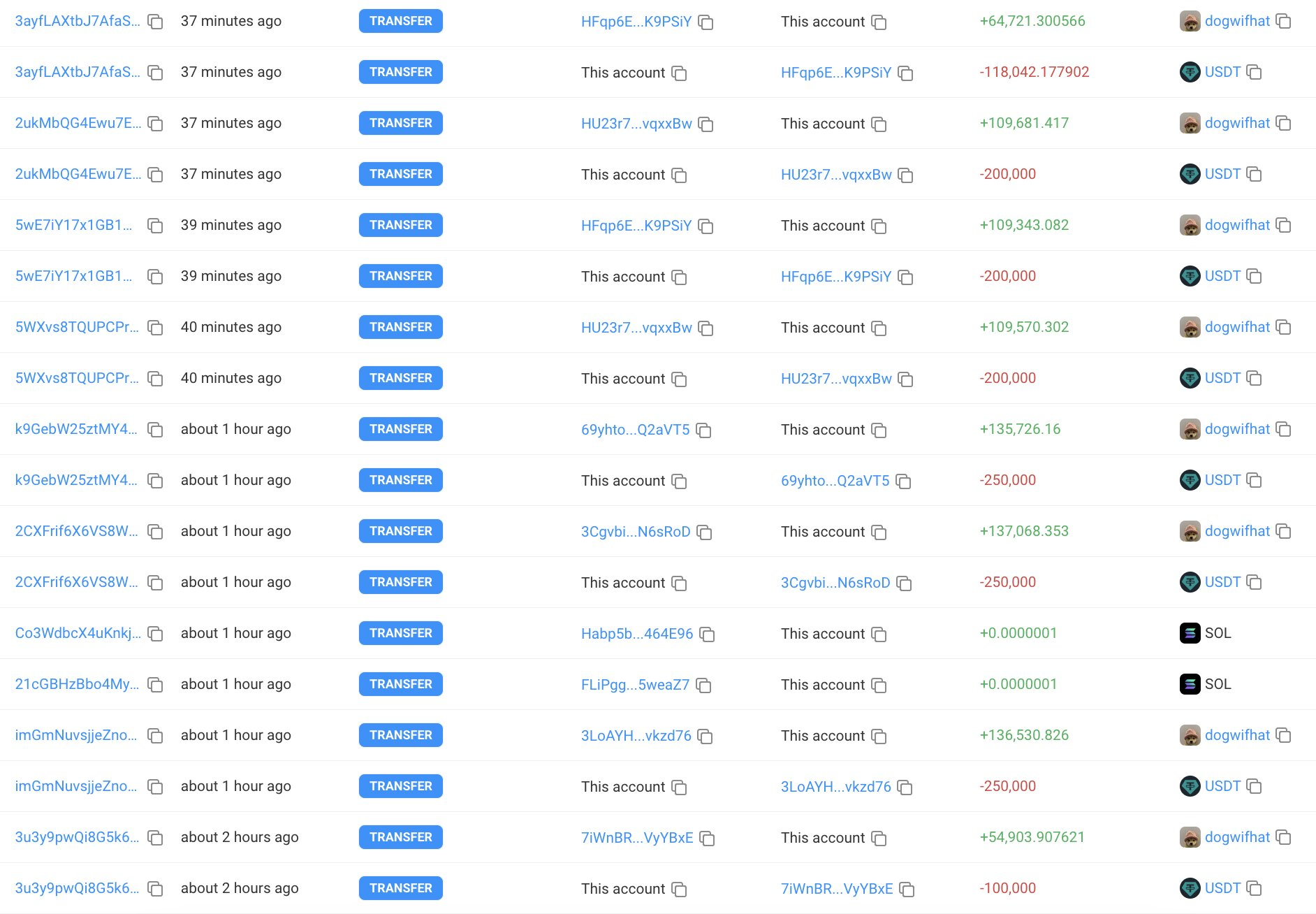The width and height of the screenshot is (1316, 914).
Task: Click dogwifhat token logo in +64,721.300566 row
Action: (x=1190, y=22)
